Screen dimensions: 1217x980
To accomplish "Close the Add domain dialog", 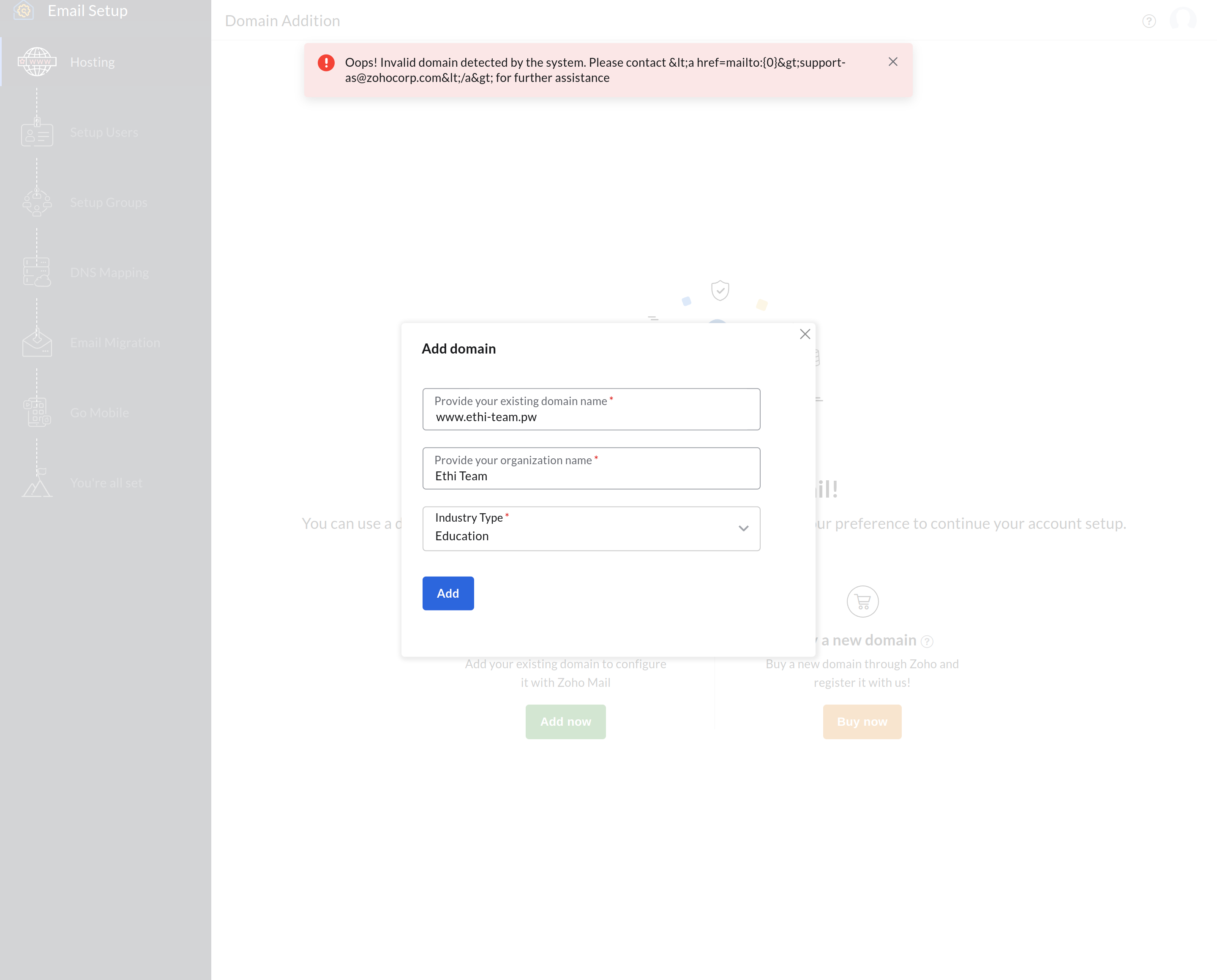I will pyautogui.click(x=805, y=334).
